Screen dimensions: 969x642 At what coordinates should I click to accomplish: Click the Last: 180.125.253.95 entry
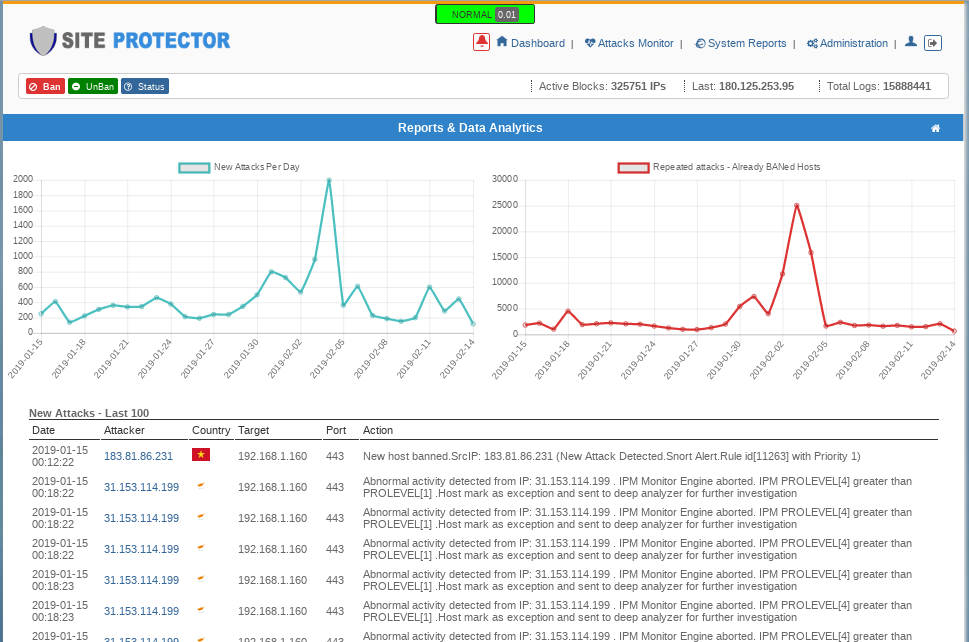point(743,87)
